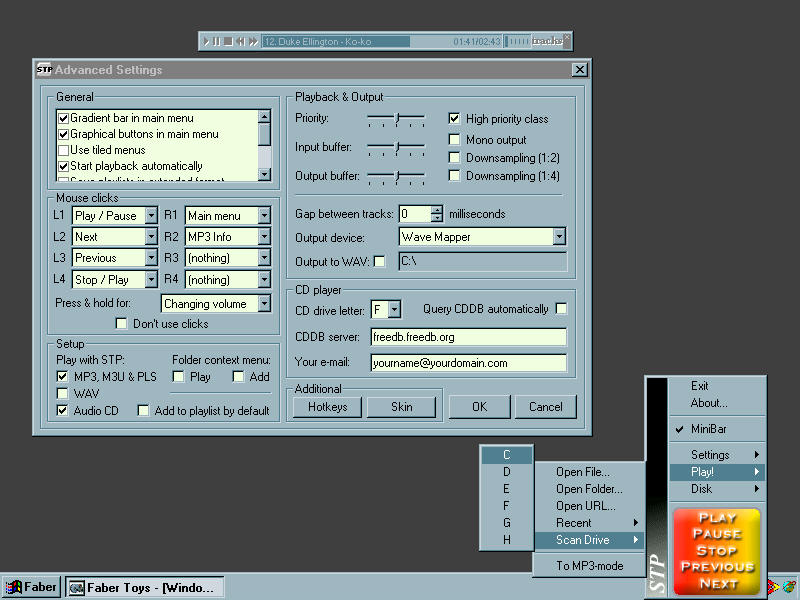Screen dimensions: 800x600
Task: Click the CDDB server text field
Action: click(x=468, y=337)
